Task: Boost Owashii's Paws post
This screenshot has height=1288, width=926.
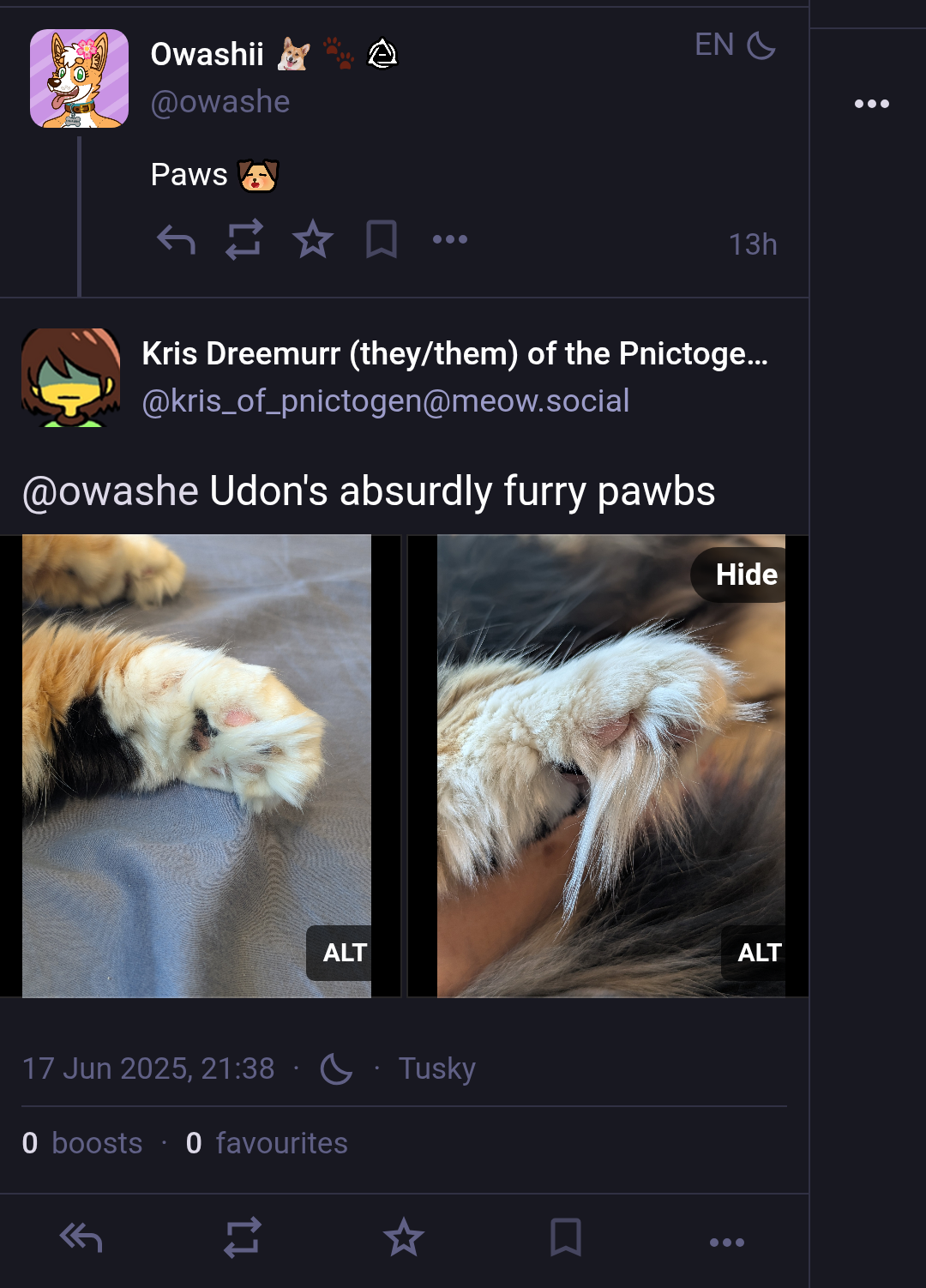Action: tap(244, 240)
